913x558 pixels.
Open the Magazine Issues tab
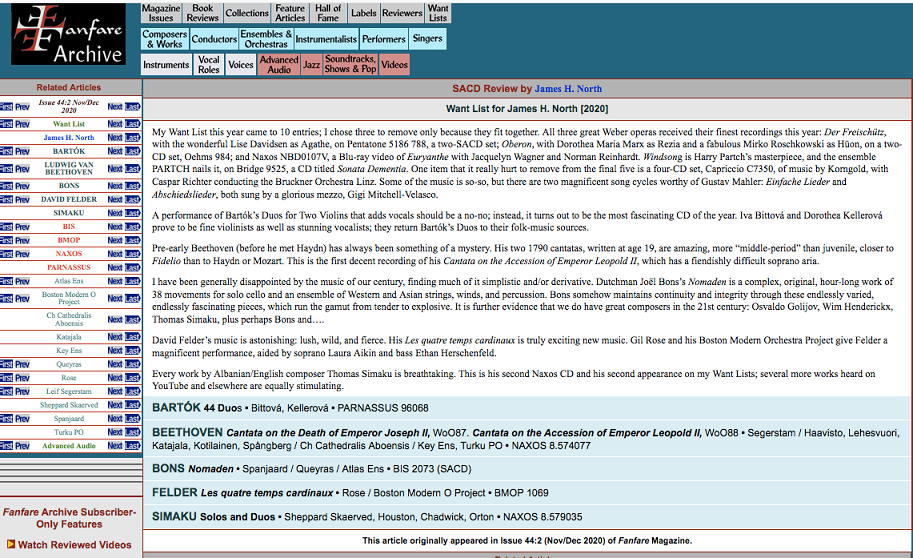[x=161, y=13]
